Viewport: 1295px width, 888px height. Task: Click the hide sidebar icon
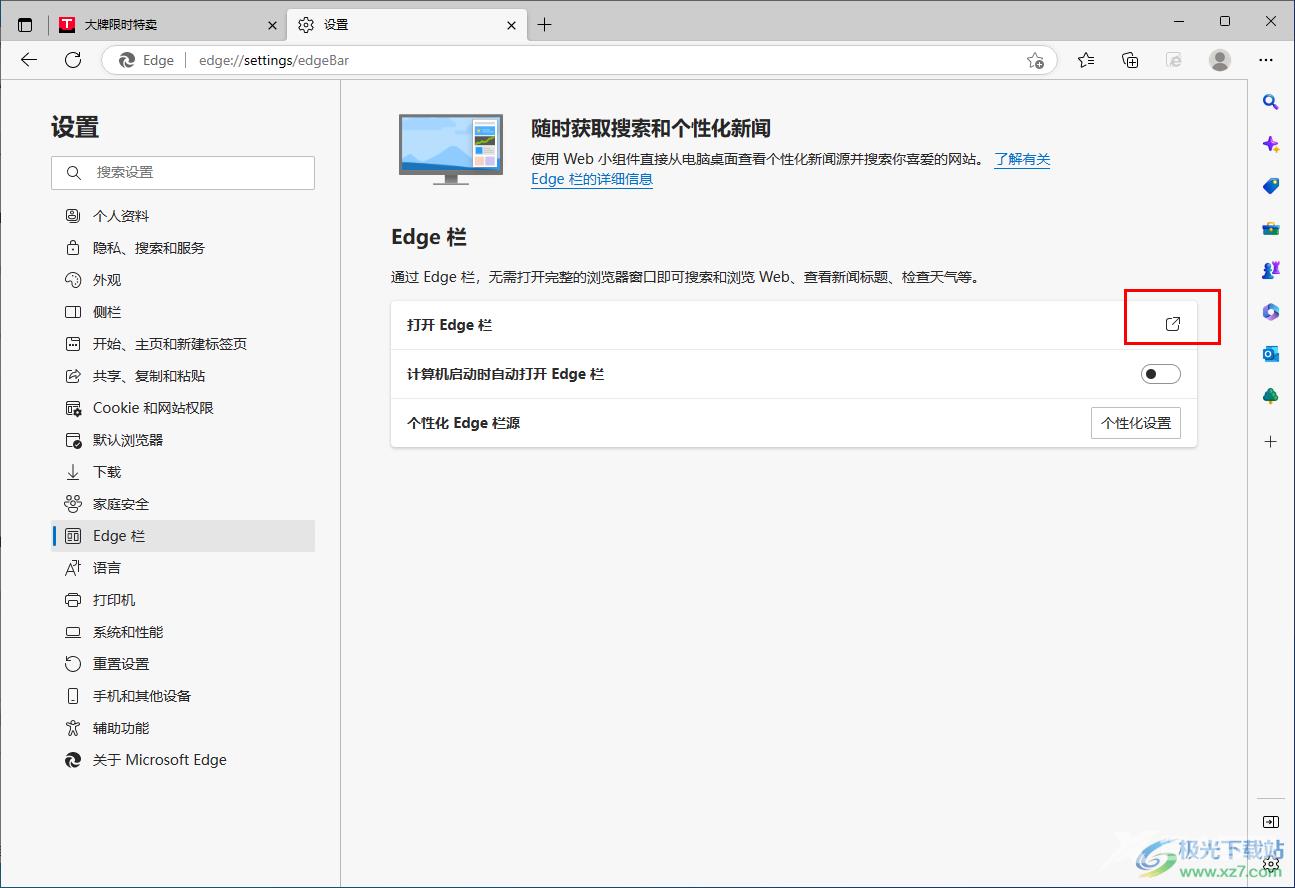(1271, 822)
